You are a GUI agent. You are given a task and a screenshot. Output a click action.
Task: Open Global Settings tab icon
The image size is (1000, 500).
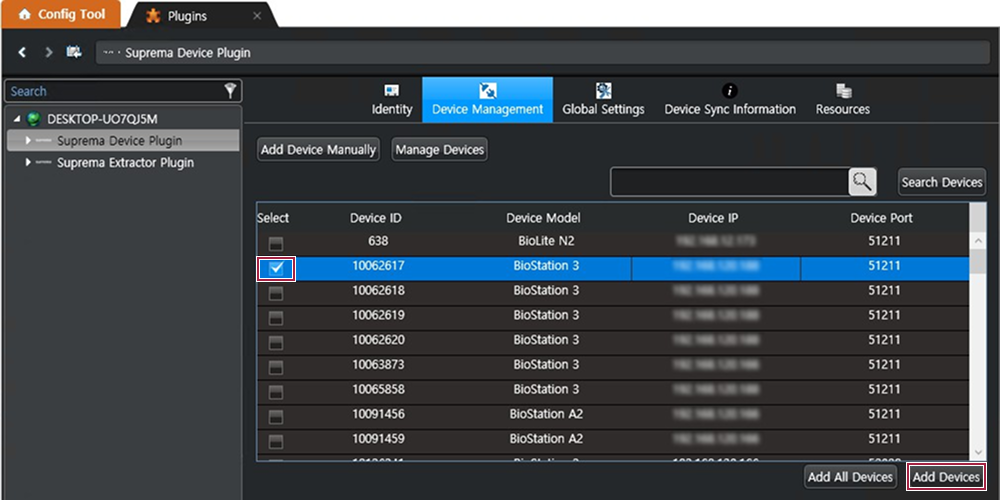pyautogui.click(x=603, y=91)
